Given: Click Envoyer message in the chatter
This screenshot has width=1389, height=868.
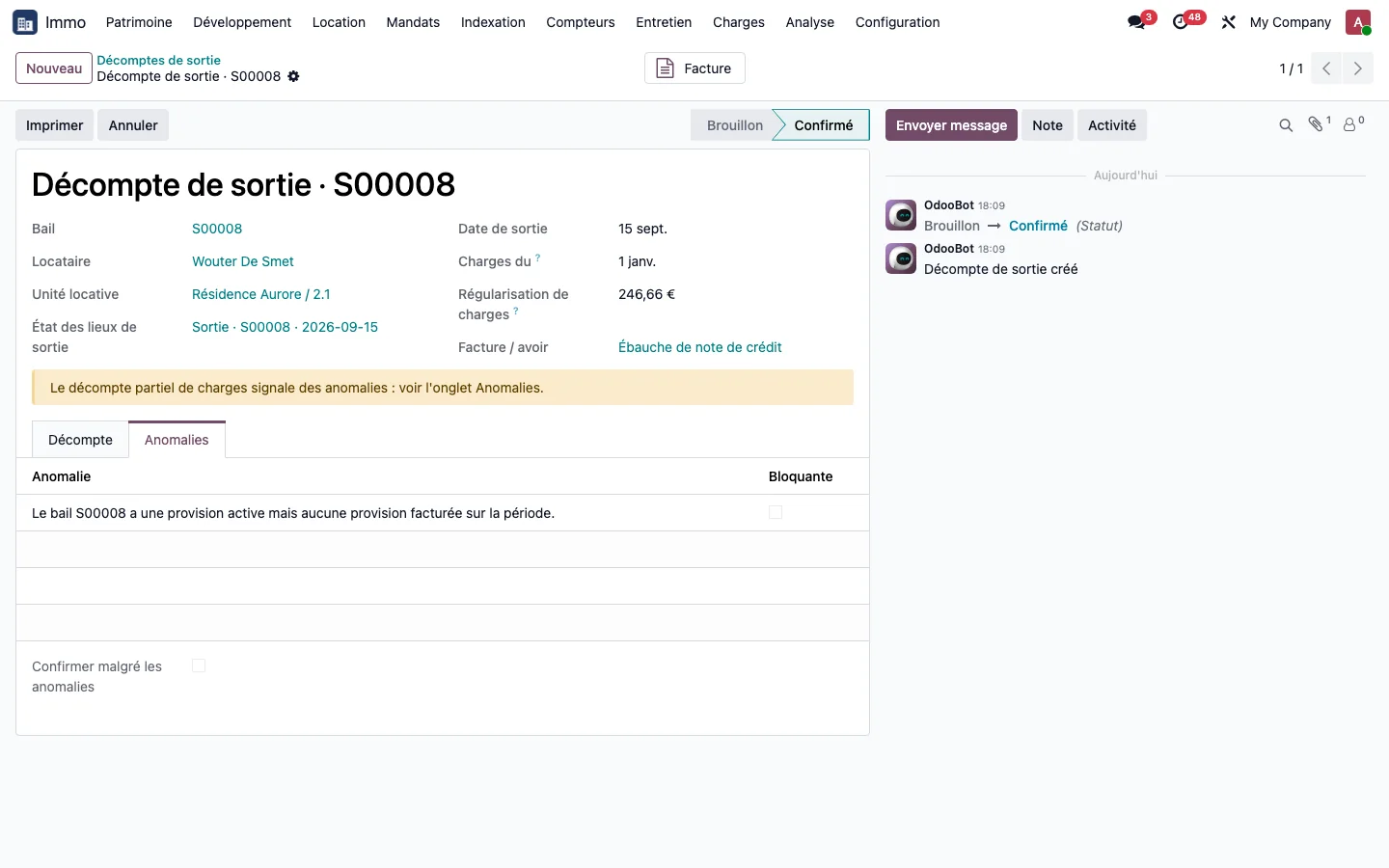Looking at the screenshot, I should coord(951,125).
